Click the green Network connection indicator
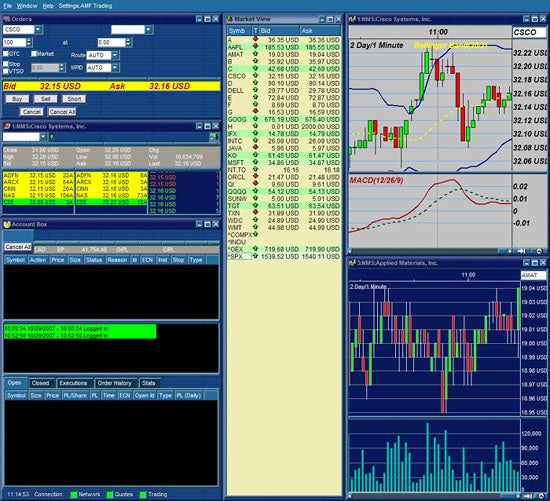The width and height of the screenshot is (550, 501). tap(74, 494)
